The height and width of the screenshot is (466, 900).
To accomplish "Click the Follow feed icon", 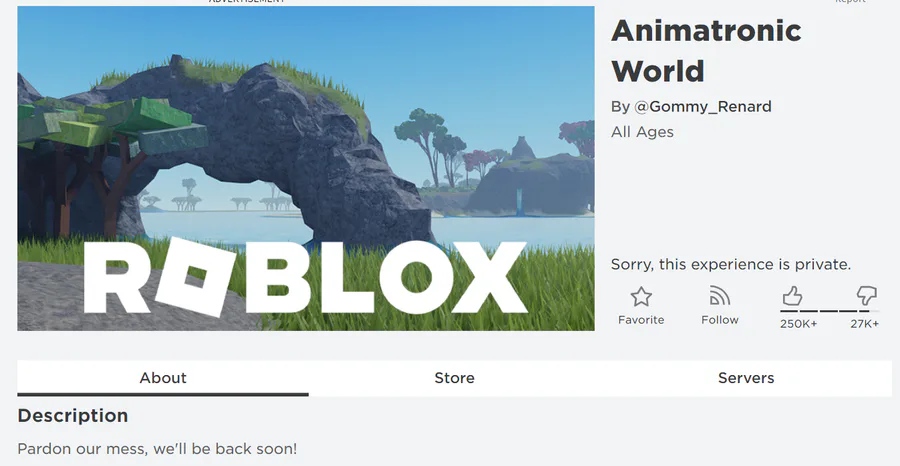I will tap(719, 296).
